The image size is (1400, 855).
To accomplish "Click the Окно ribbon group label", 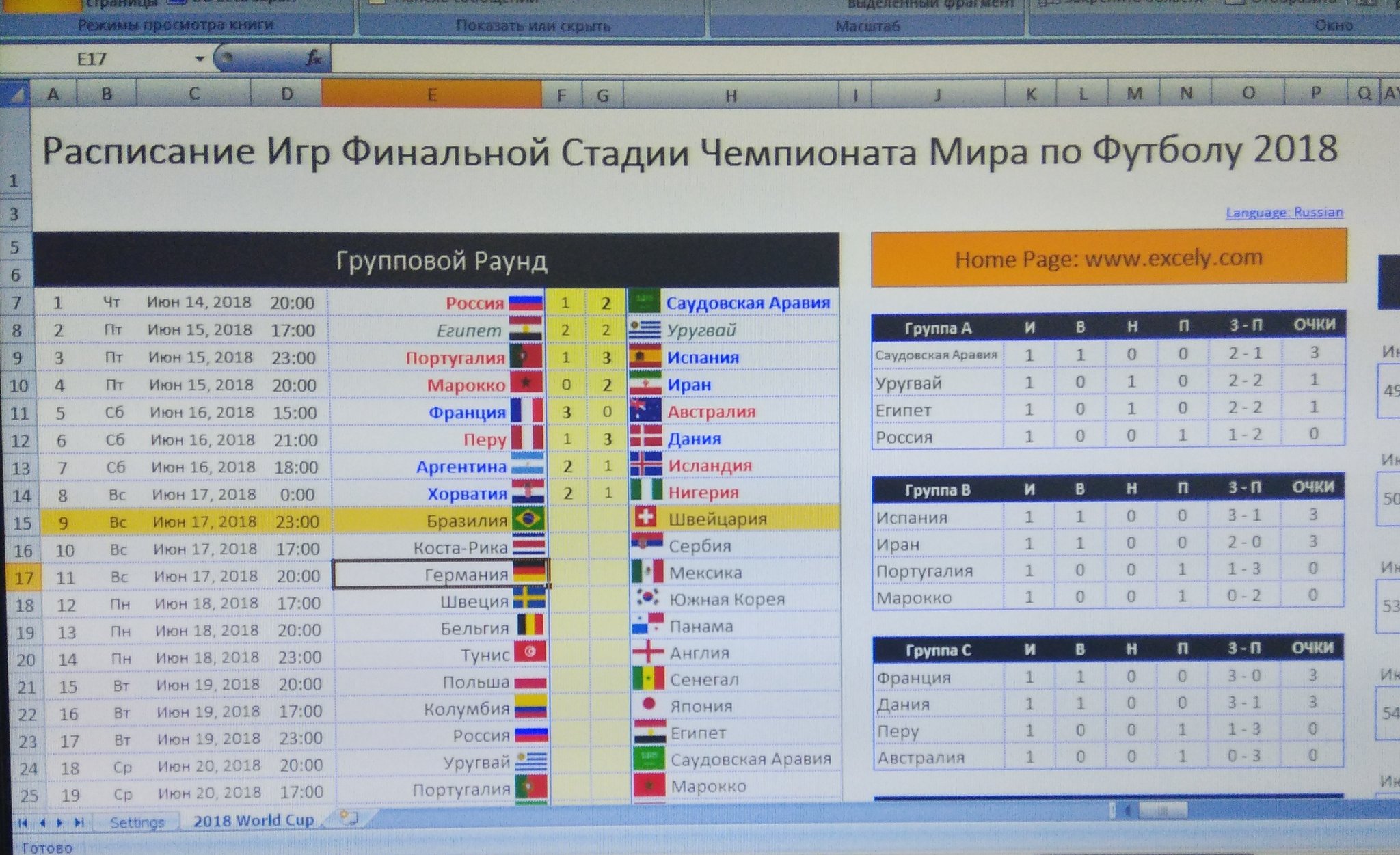I will coord(1333,25).
